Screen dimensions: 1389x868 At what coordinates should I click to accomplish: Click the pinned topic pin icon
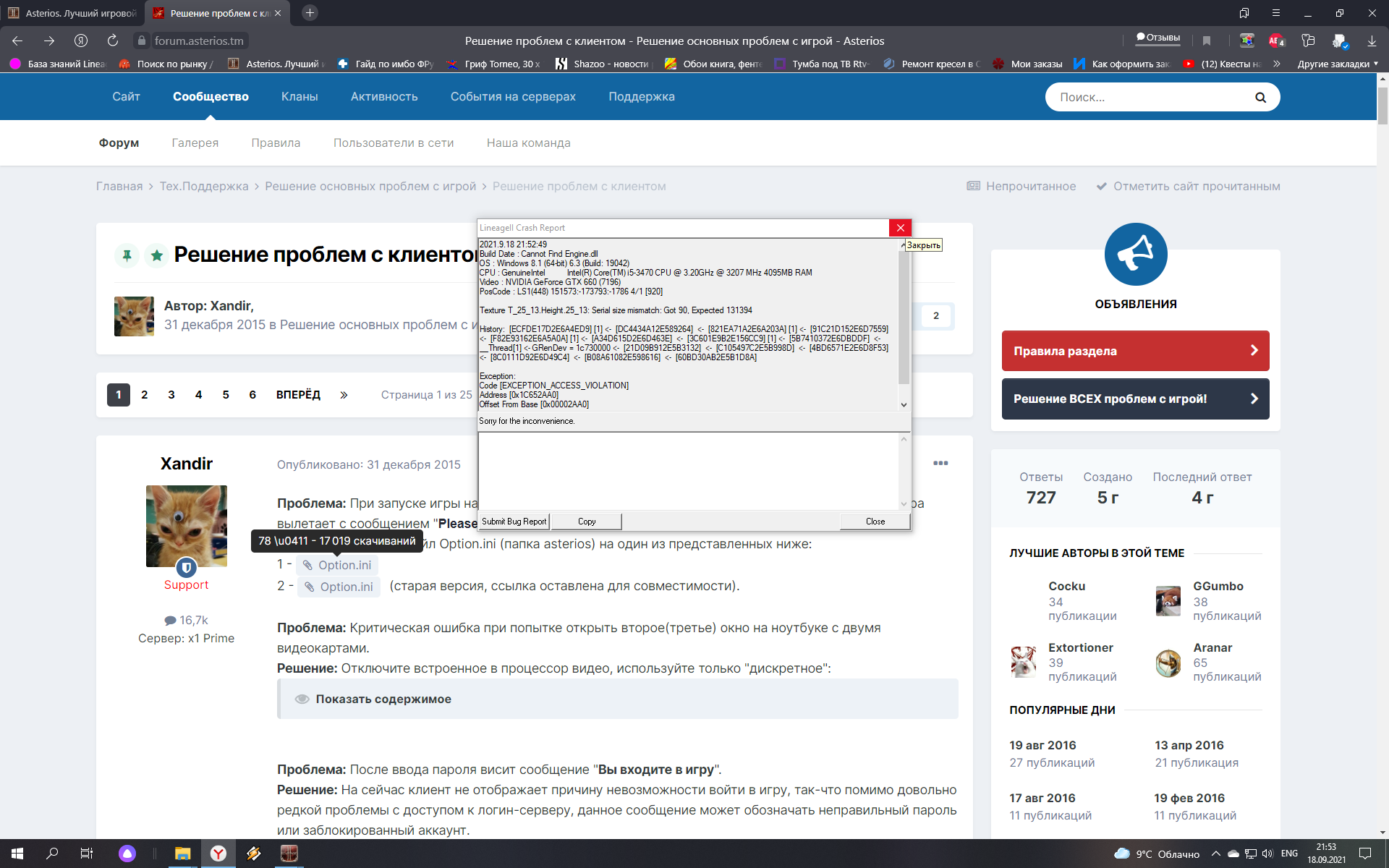(127, 255)
